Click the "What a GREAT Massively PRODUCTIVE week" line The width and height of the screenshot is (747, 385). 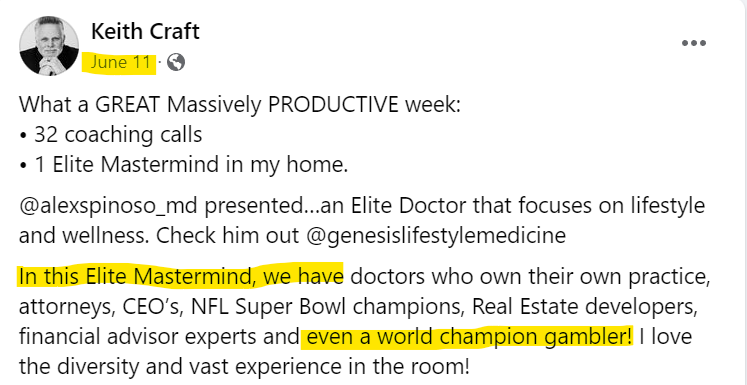point(240,105)
